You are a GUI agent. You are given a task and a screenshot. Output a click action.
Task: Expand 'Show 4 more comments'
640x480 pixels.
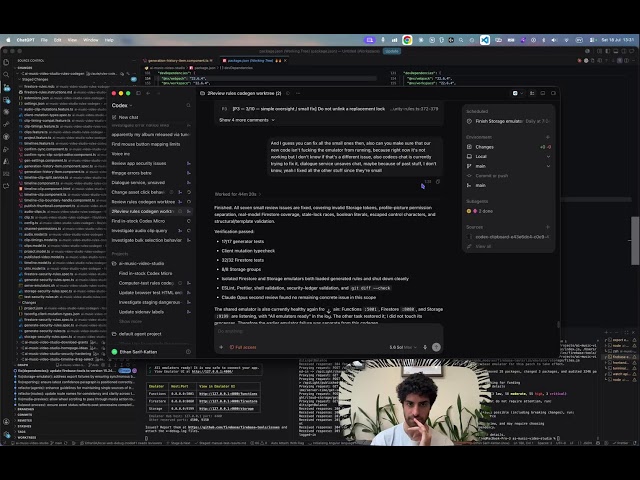point(247,120)
